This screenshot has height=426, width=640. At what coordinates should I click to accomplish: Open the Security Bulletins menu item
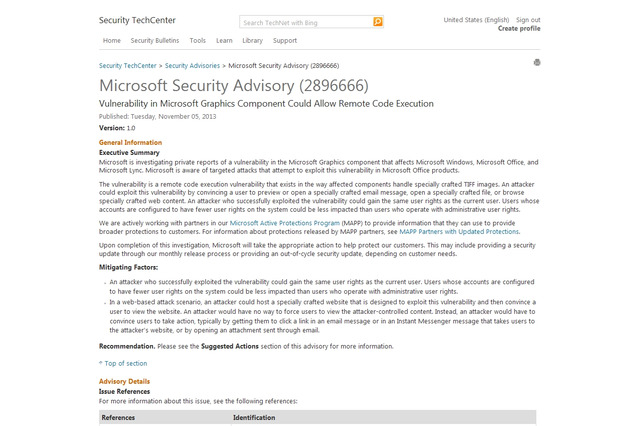[x=155, y=41]
